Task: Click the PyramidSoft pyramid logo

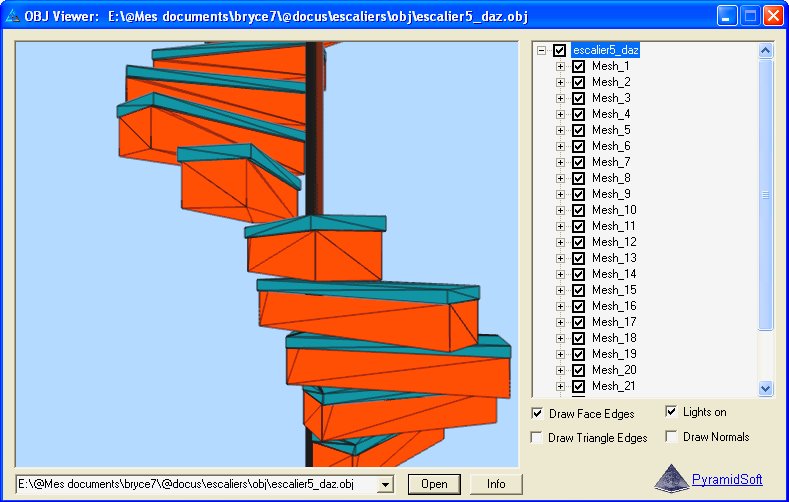Action: point(671,478)
